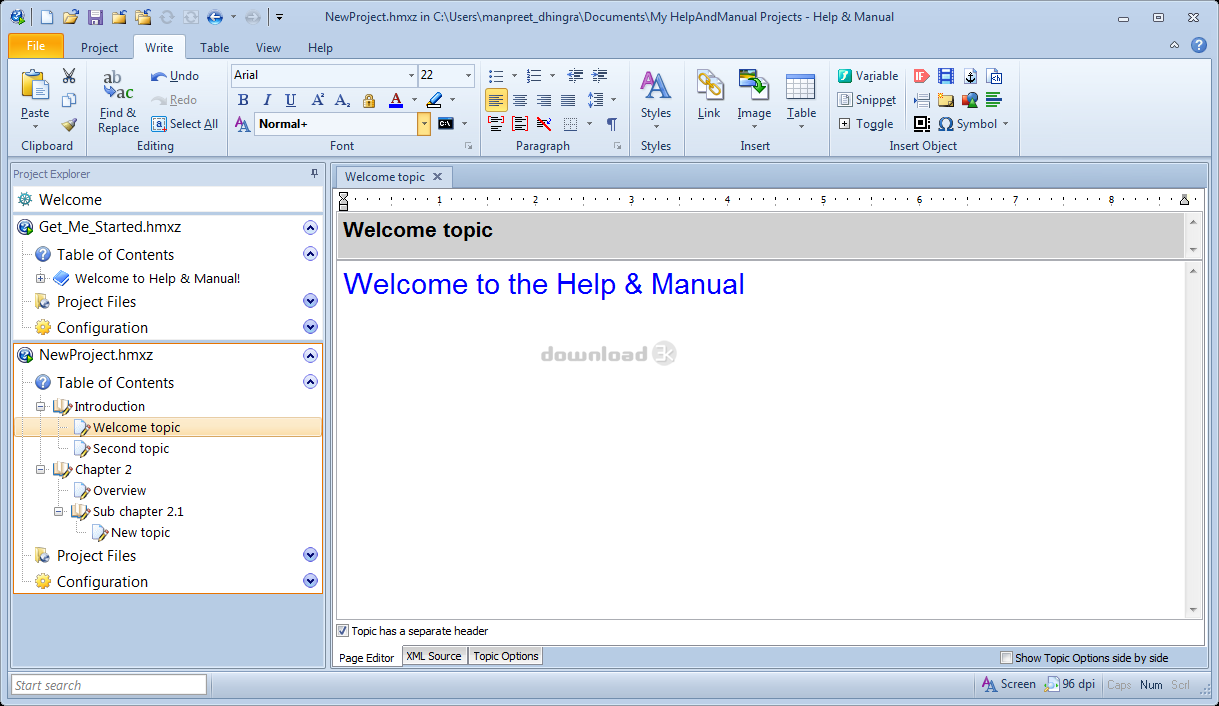Screen dimensions: 1219x706
Task: Open the File menu
Action: (x=36, y=46)
